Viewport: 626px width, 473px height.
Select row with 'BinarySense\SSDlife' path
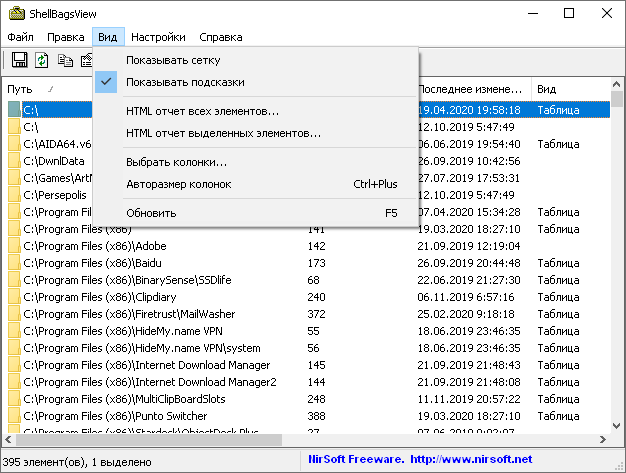(x=307, y=280)
